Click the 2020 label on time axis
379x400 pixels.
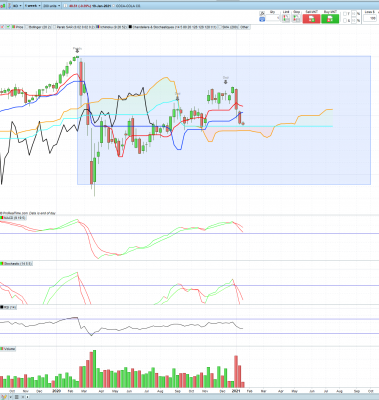[56, 390]
